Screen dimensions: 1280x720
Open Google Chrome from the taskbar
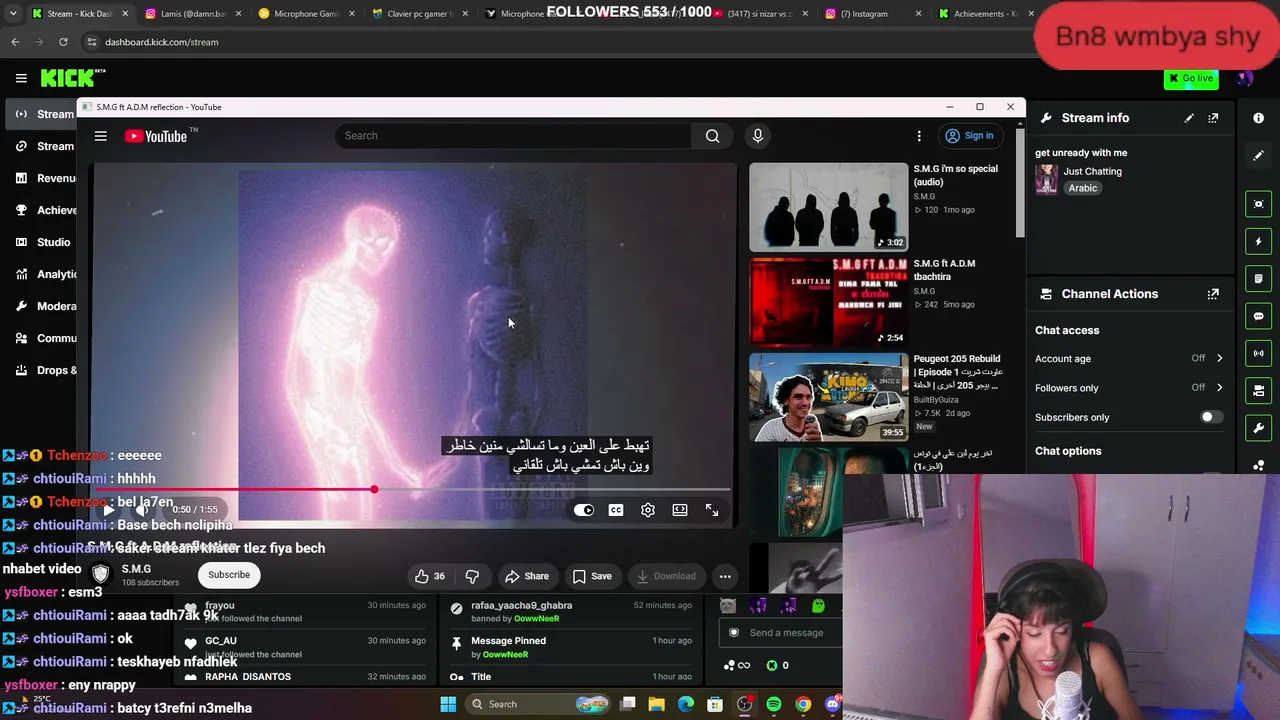(803, 704)
